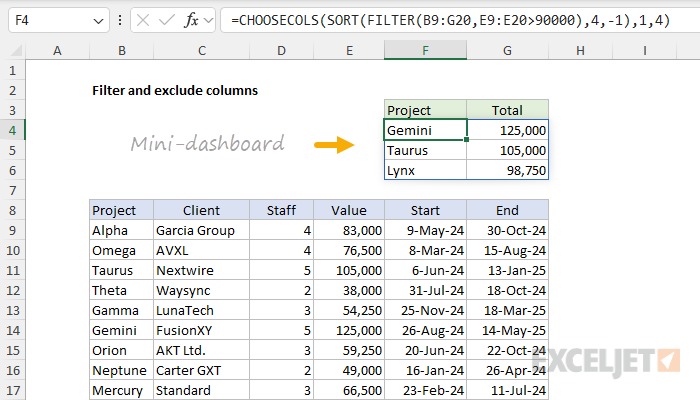
Task: Select row 12 header
Action: coord(12,291)
